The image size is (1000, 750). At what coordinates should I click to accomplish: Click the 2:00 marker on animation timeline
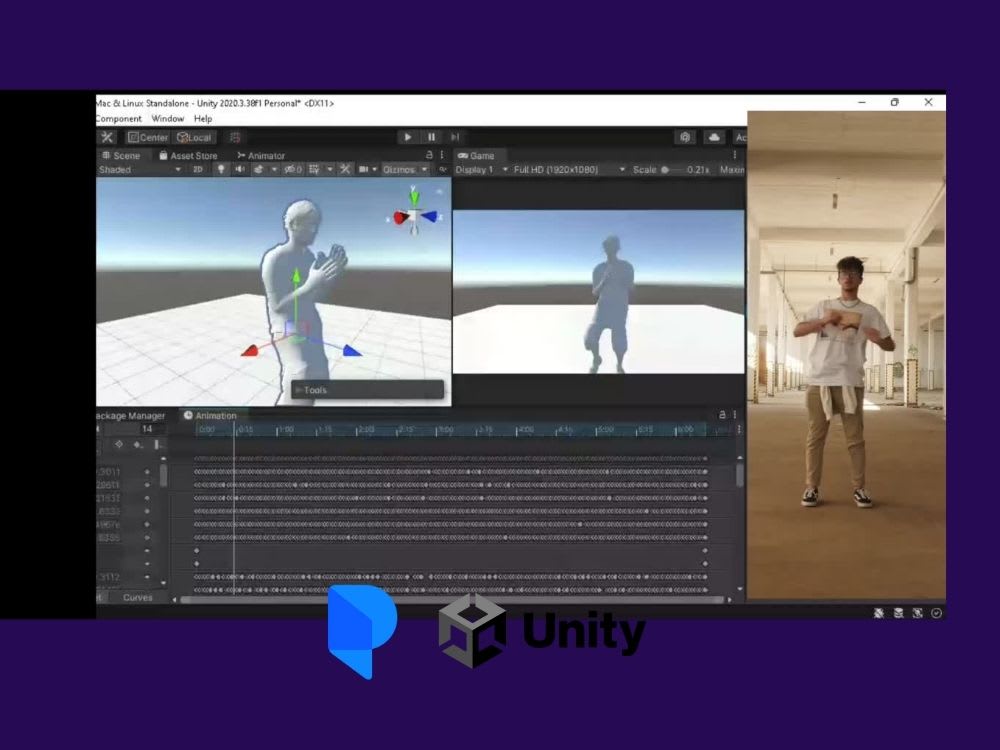click(x=365, y=430)
